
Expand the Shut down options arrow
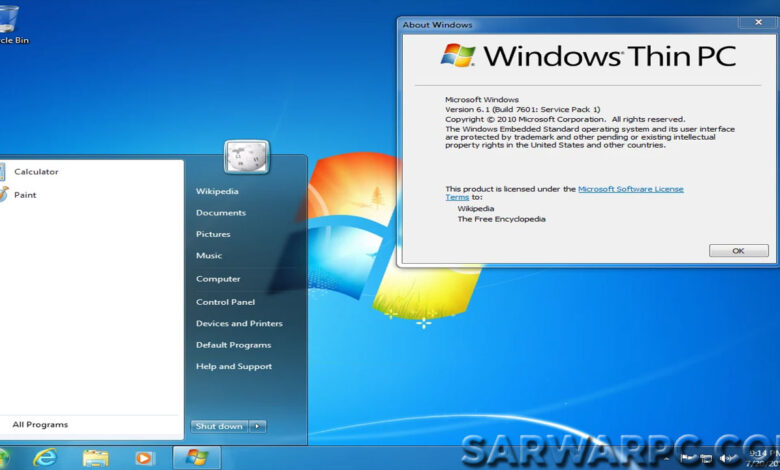[257, 426]
